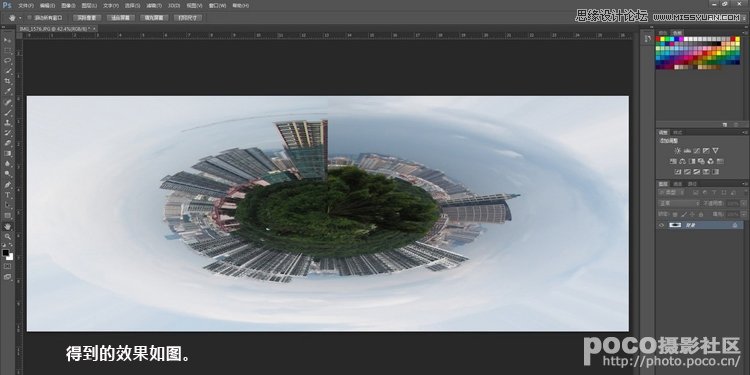
Task: Open the blend mode 正常 dropdown
Action: click(x=678, y=203)
